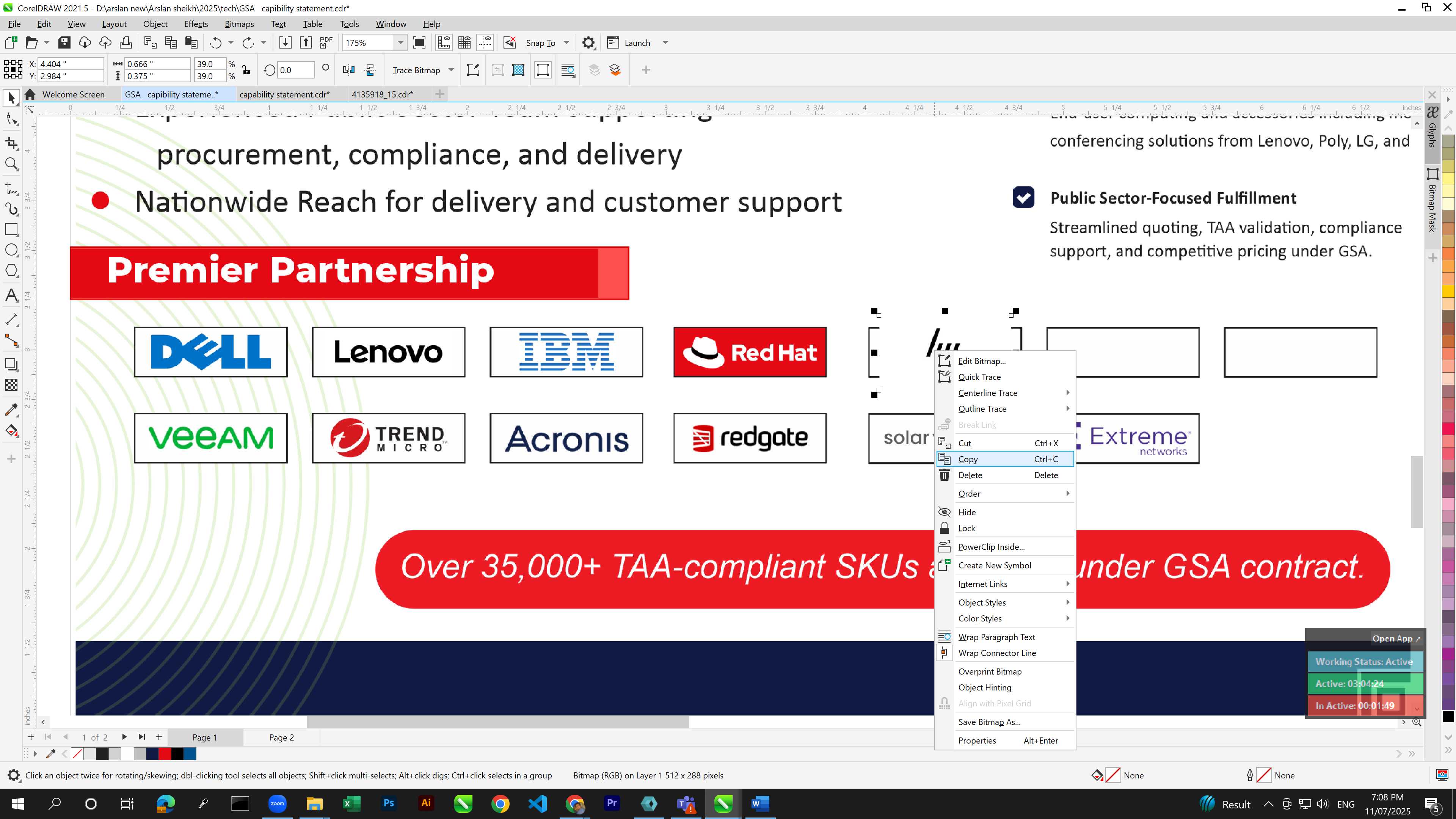Screen dimensions: 1456x819
Task: Click the Mirror horizontally icon
Action: (349, 70)
